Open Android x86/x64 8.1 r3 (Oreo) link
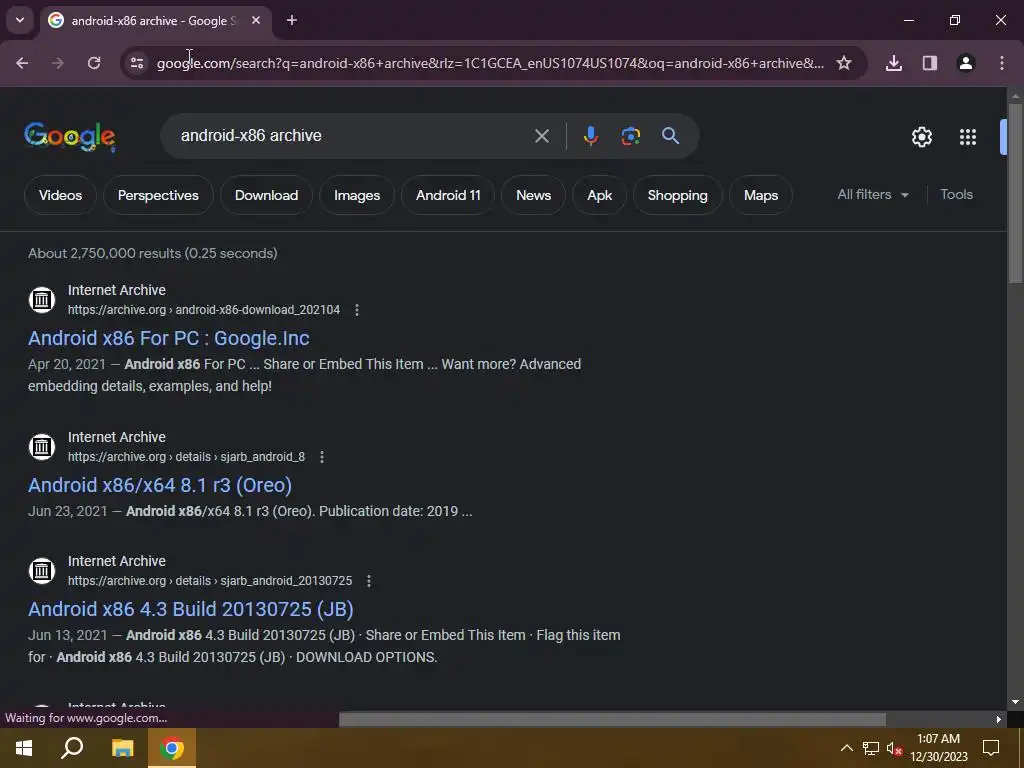 coord(160,485)
